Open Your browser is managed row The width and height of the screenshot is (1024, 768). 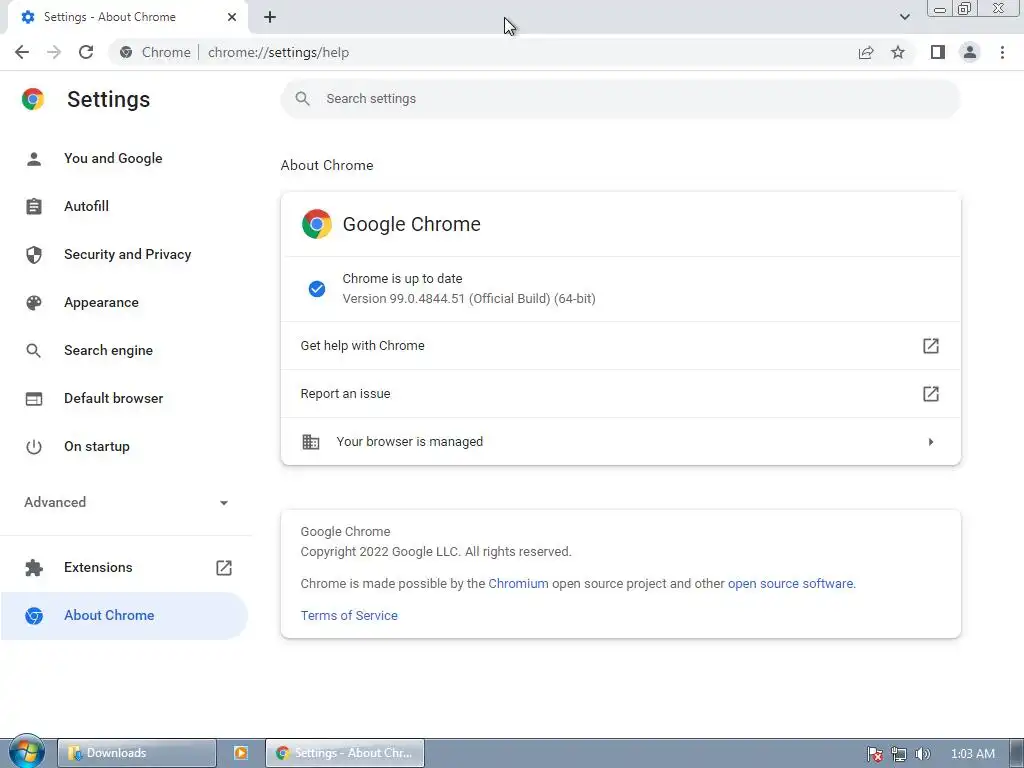(620, 441)
